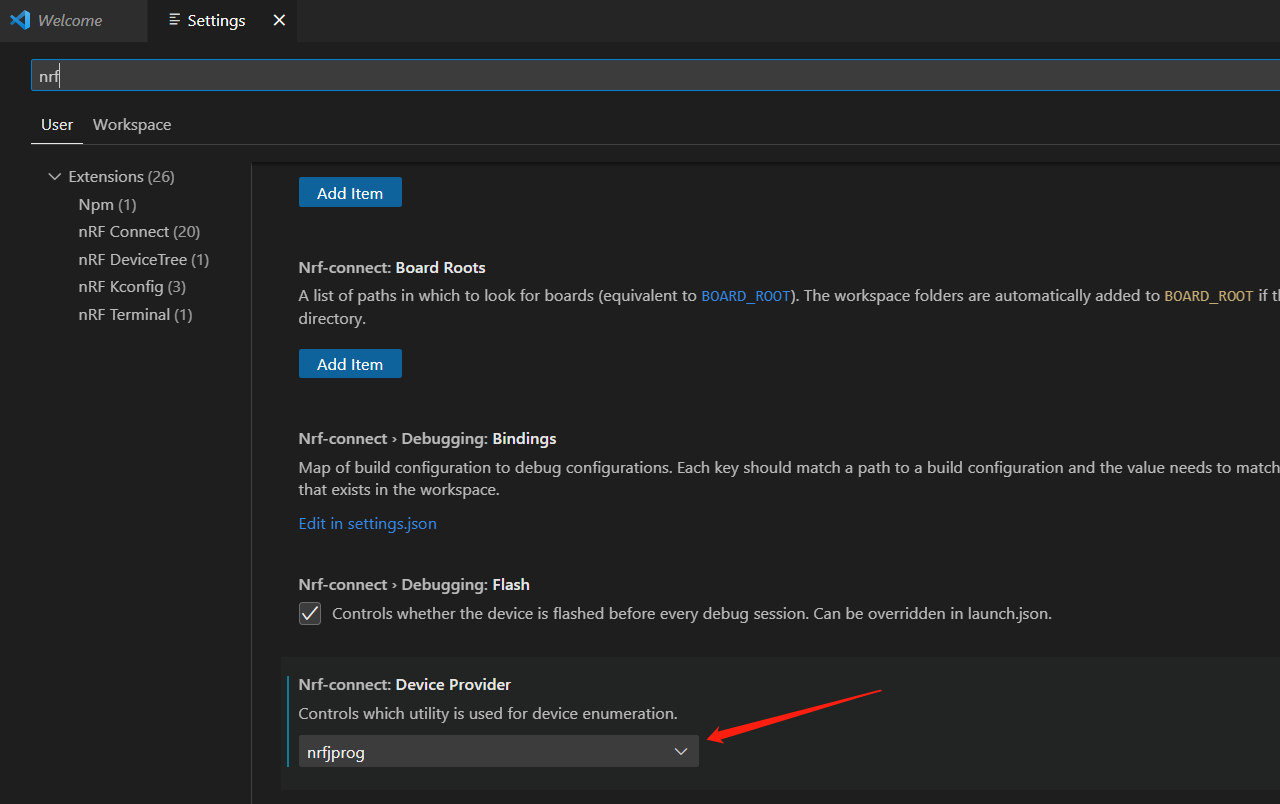The height and width of the screenshot is (804, 1280).
Task: Select nRF Kconfig (3) in settings tree
Action: [x=132, y=287]
